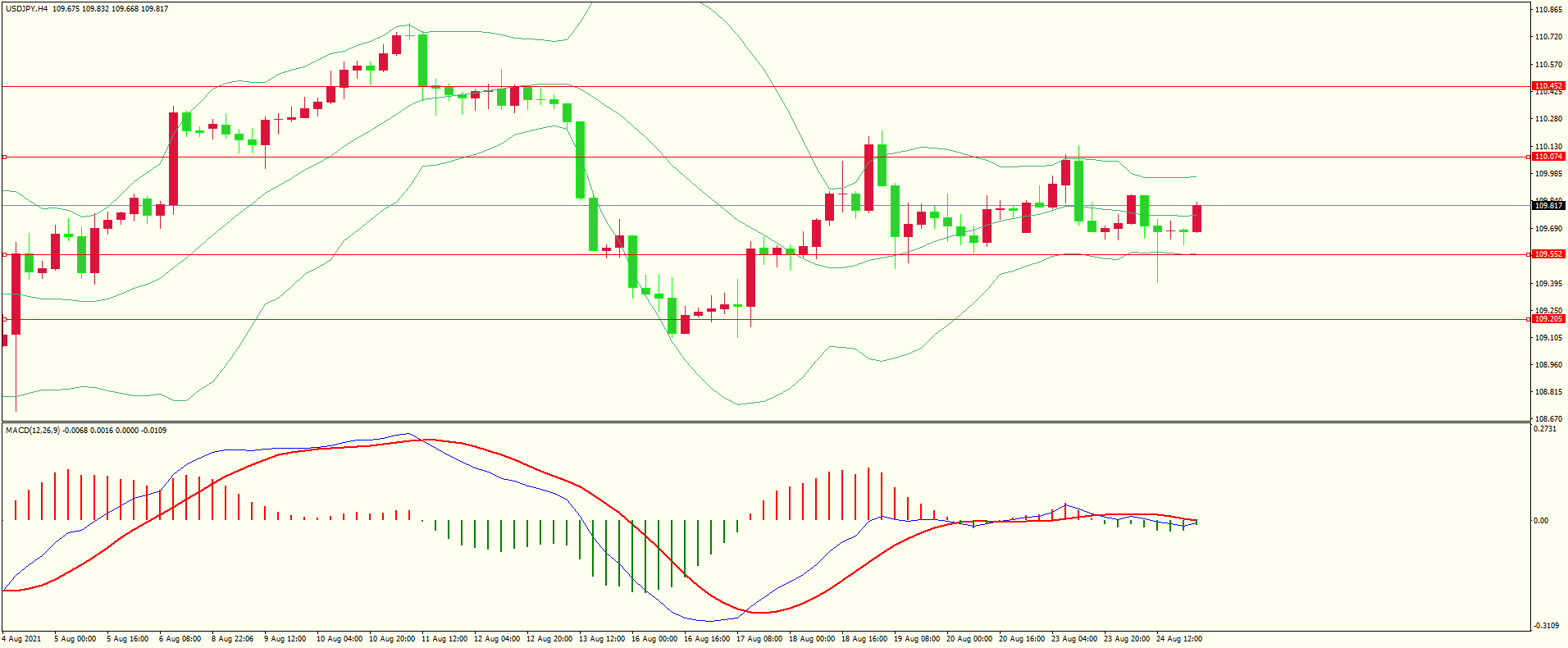This screenshot has width=1568, height=648.
Task: Click price scale value 110.570
Action: pos(1548,65)
